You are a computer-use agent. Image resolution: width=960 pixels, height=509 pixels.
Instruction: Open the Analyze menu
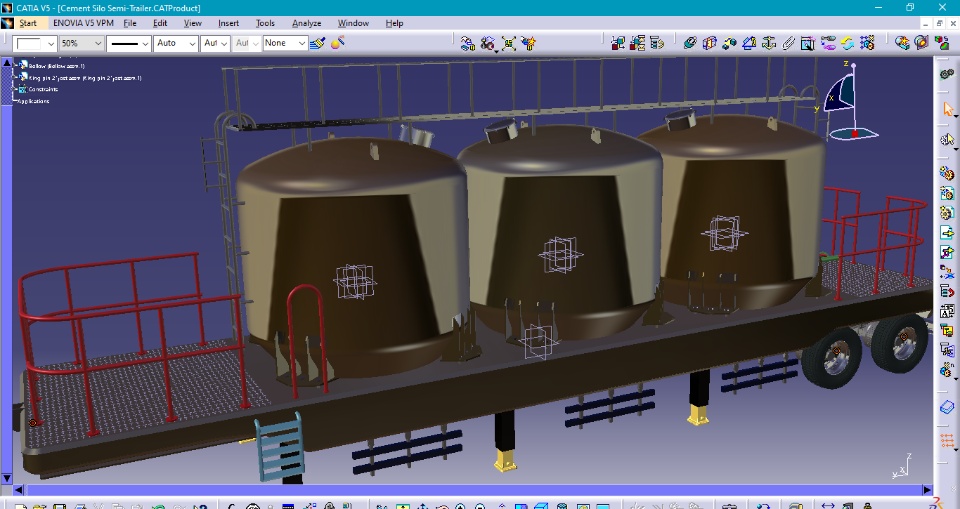tap(306, 23)
